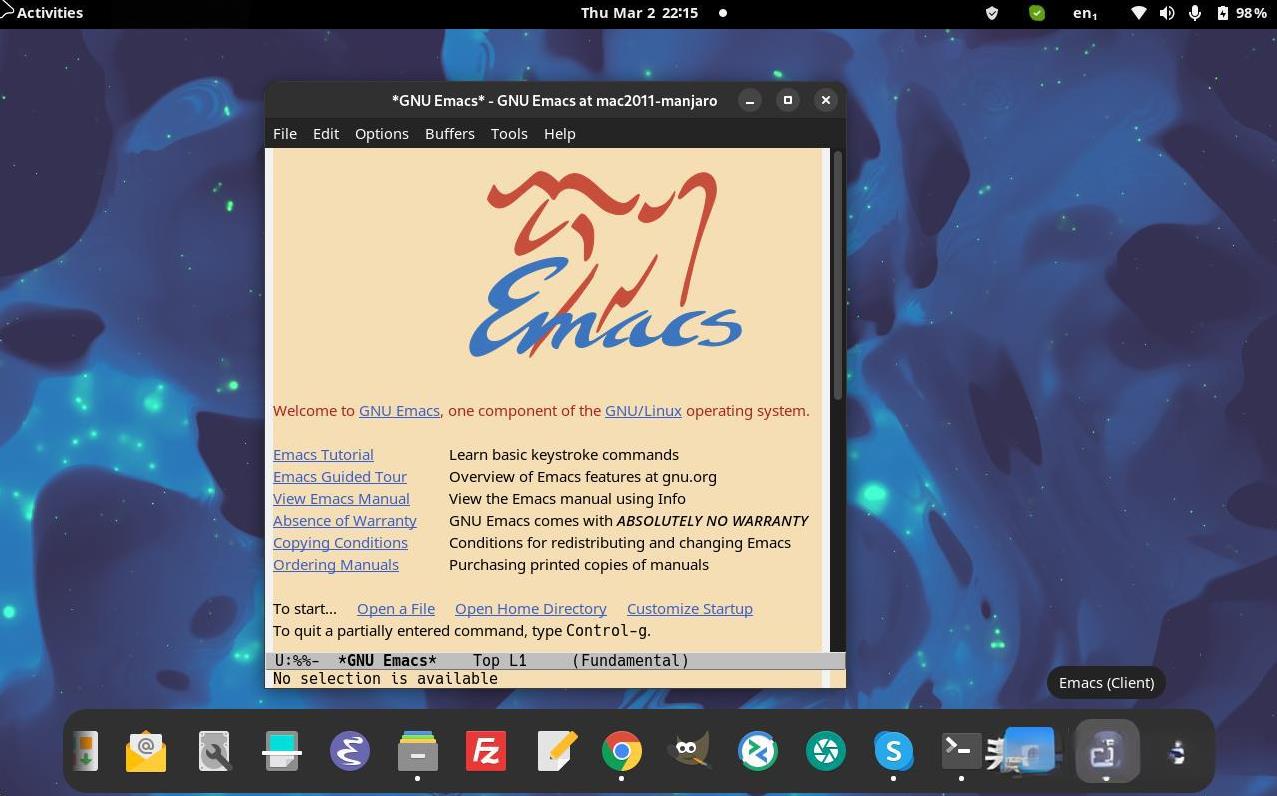This screenshot has height=796, width=1277.
Task: Open the Emacs Tutorial link
Action: click(x=323, y=455)
